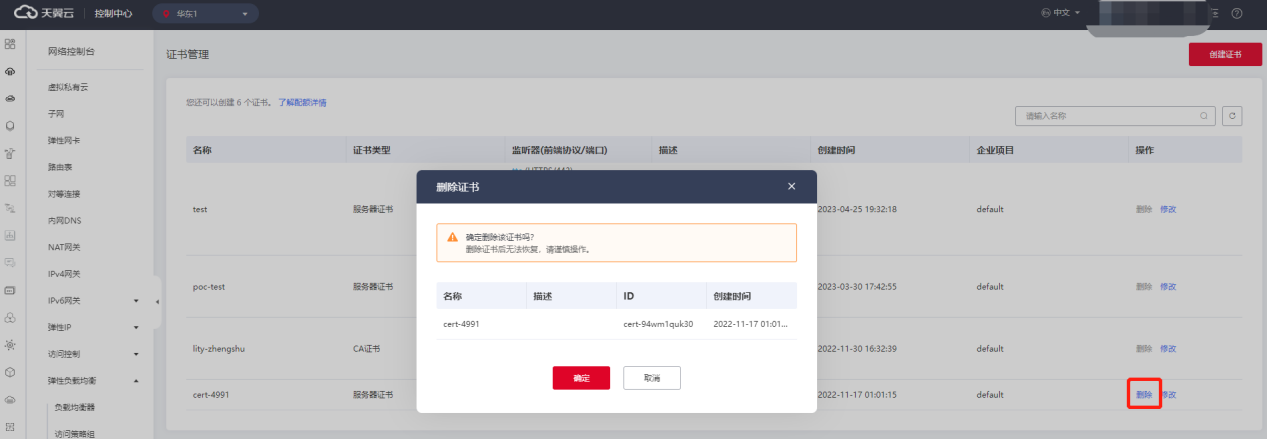Viewport: 1267px width, 439px height.
Task: Click the search magnifier icon
Action: 1205,116
